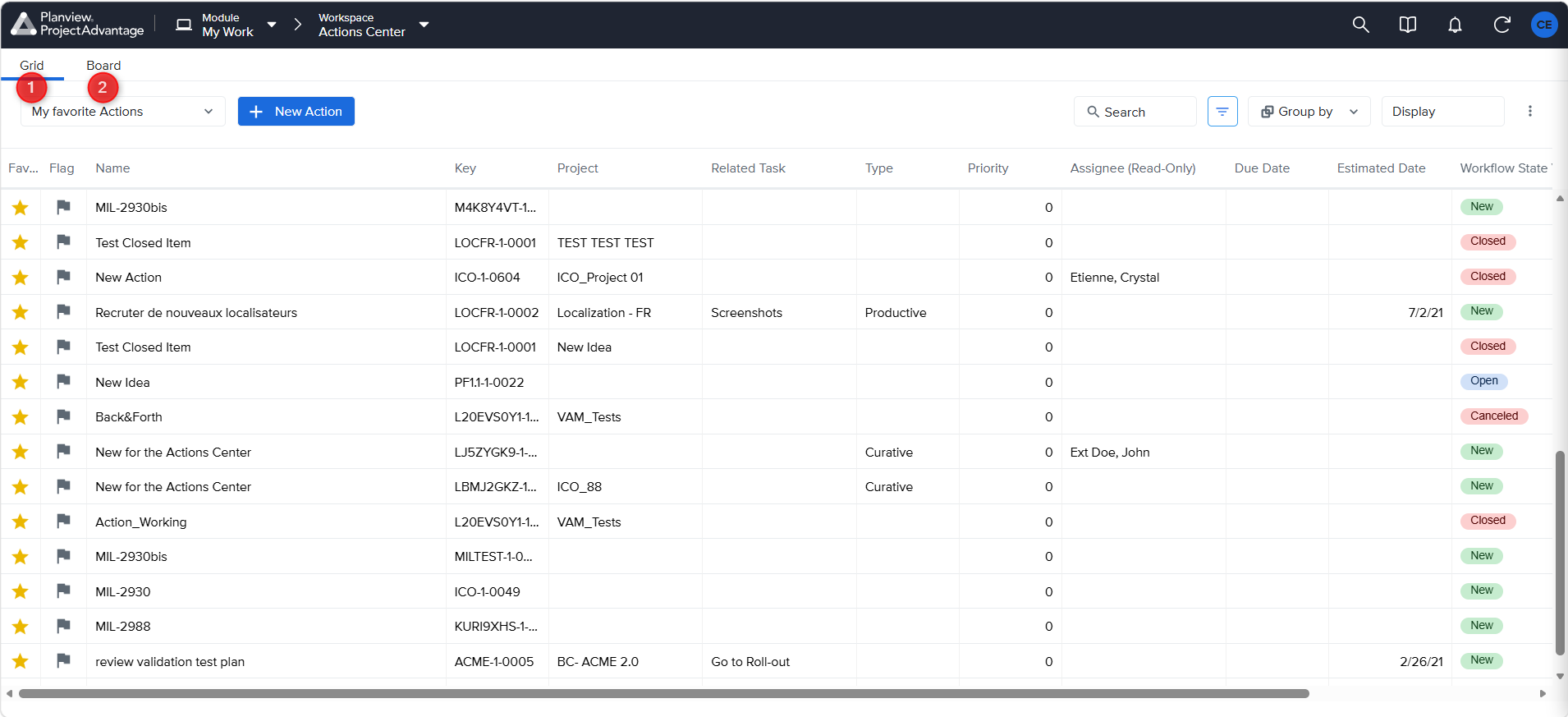Screen dimensions: 1568x717
Task: Click the filter icon next to Search
Action: (1222, 112)
